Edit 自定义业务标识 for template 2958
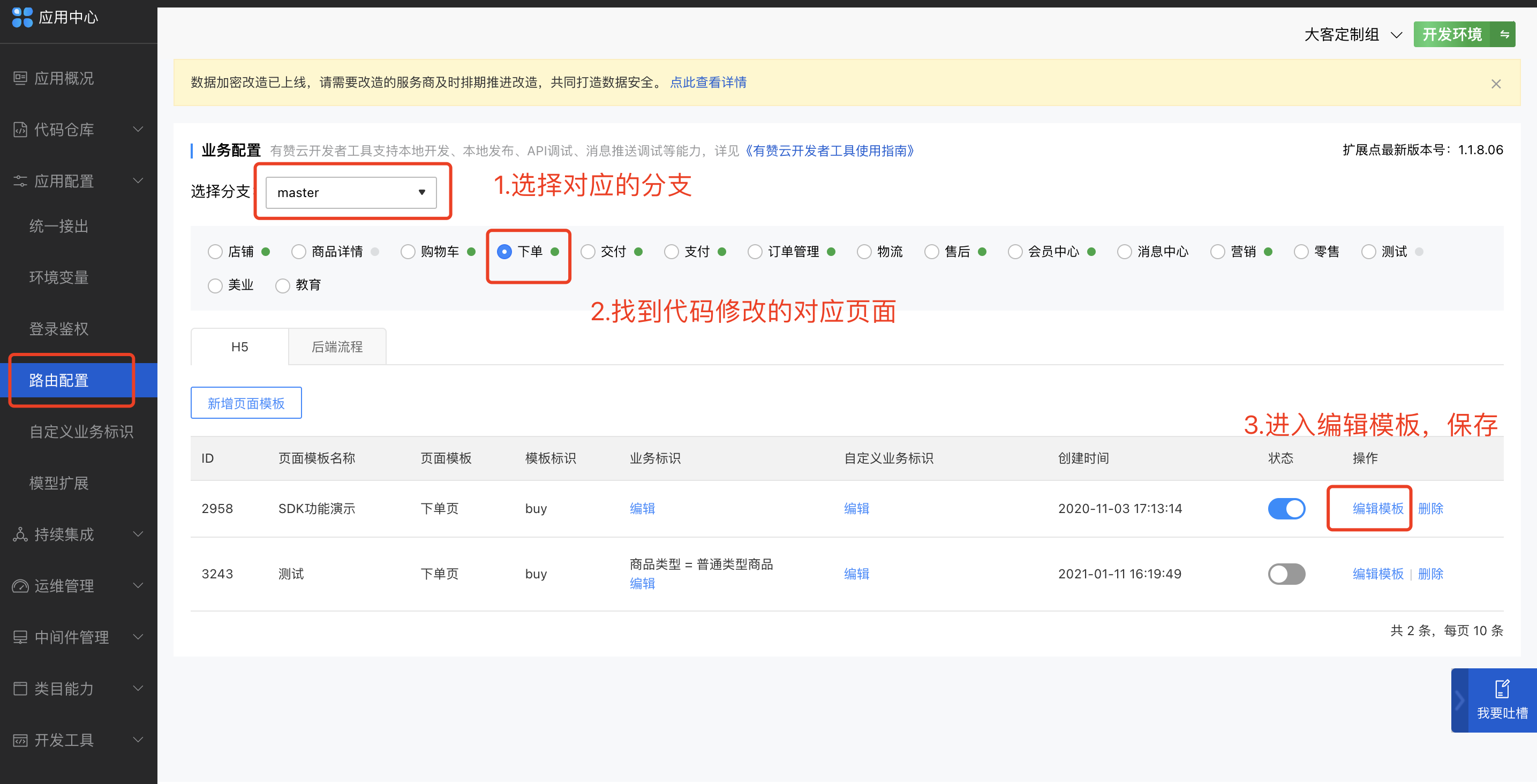This screenshot has height=784, width=1537. pos(856,508)
